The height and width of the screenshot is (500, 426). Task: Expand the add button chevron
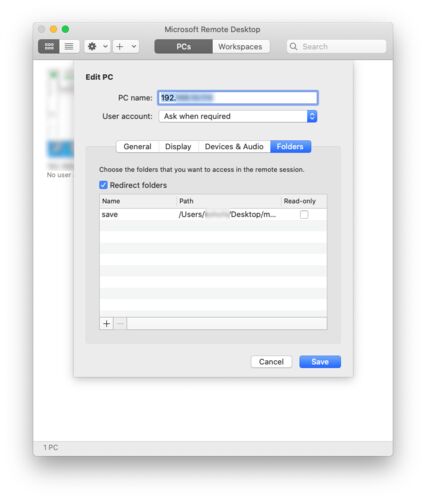(x=134, y=46)
